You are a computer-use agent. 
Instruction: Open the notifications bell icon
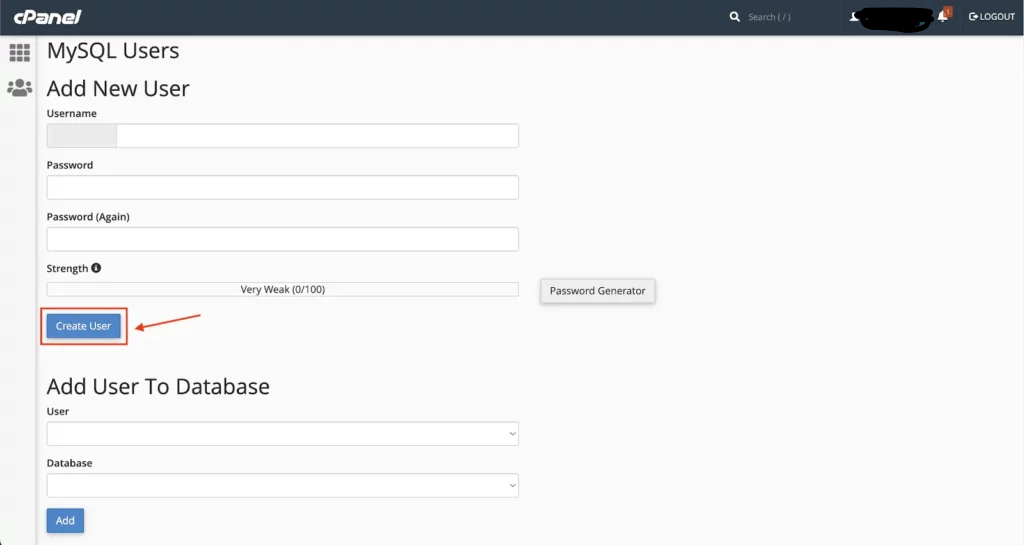point(944,16)
